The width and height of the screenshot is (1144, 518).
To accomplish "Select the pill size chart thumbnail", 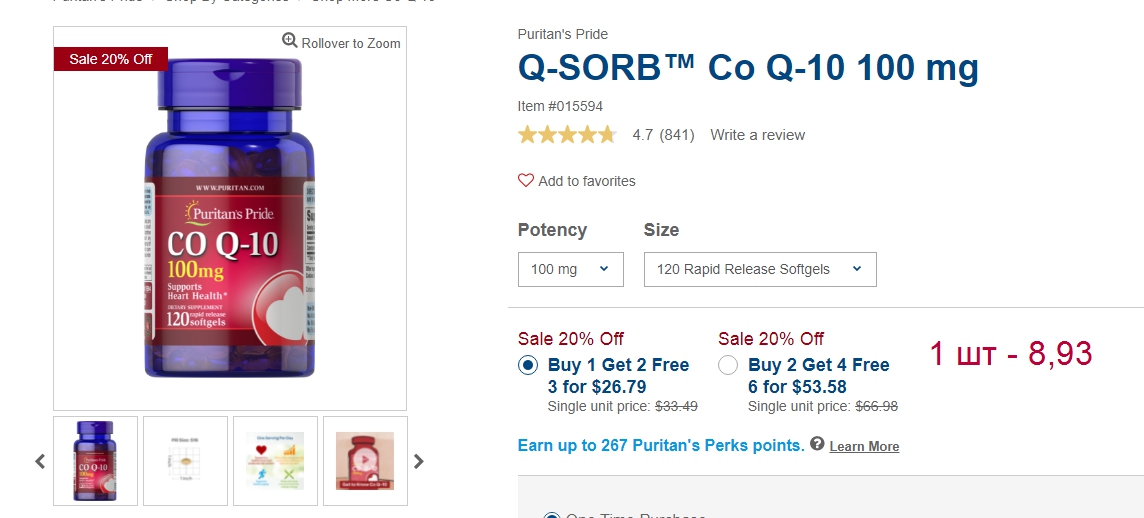I will pos(185,461).
